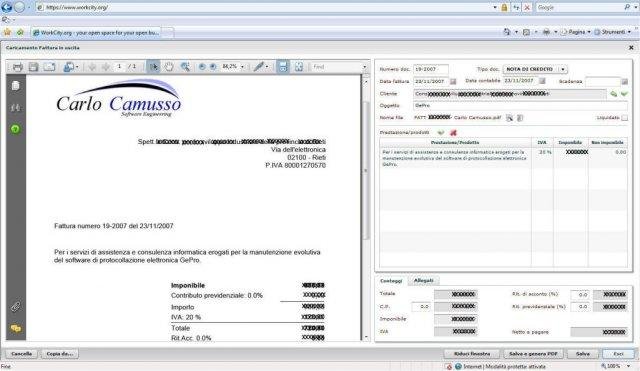Viewport: 640px width, 371px height.
Task: Activate the Select tool cursor icon
Action: [x=153, y=67]
